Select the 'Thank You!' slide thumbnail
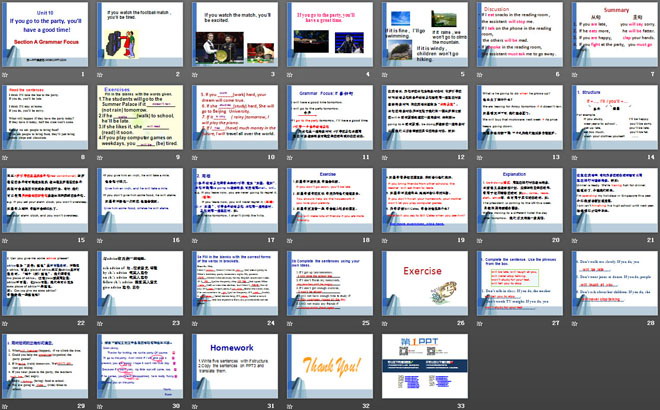This screenshot has height=410, width=660. coord(330,366)
